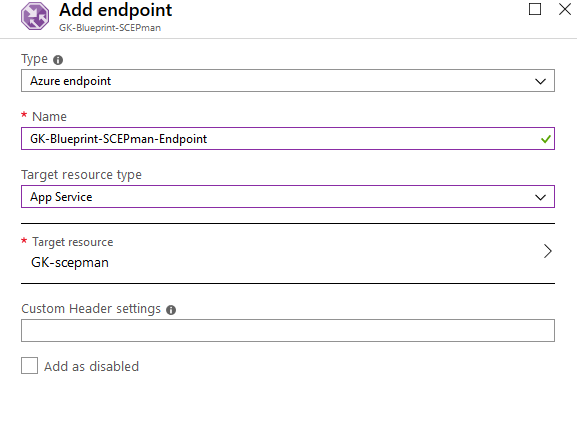Screen dimensions: 577x432
Task: Click into the Name input field
Action: click(x=288, y=138)
